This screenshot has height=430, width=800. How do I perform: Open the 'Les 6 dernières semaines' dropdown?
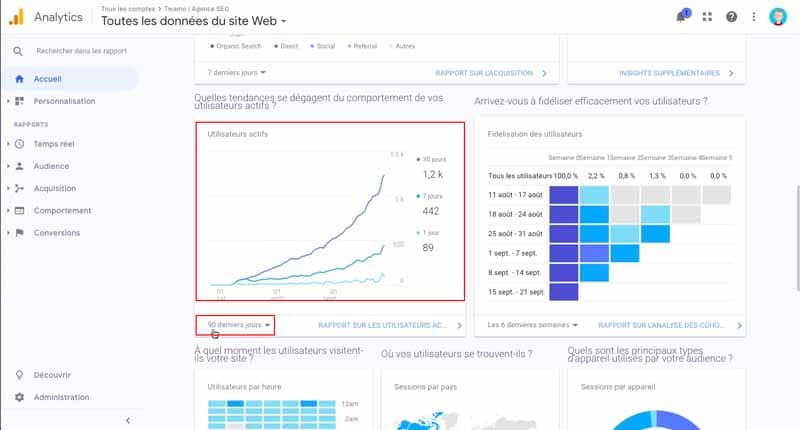point(532,325)
